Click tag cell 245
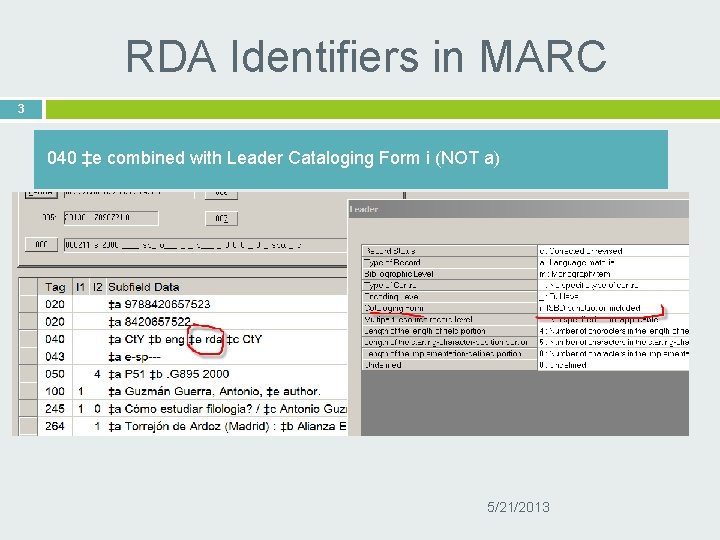Viewport: 720px width, 540px height. [x=55, y=409]
